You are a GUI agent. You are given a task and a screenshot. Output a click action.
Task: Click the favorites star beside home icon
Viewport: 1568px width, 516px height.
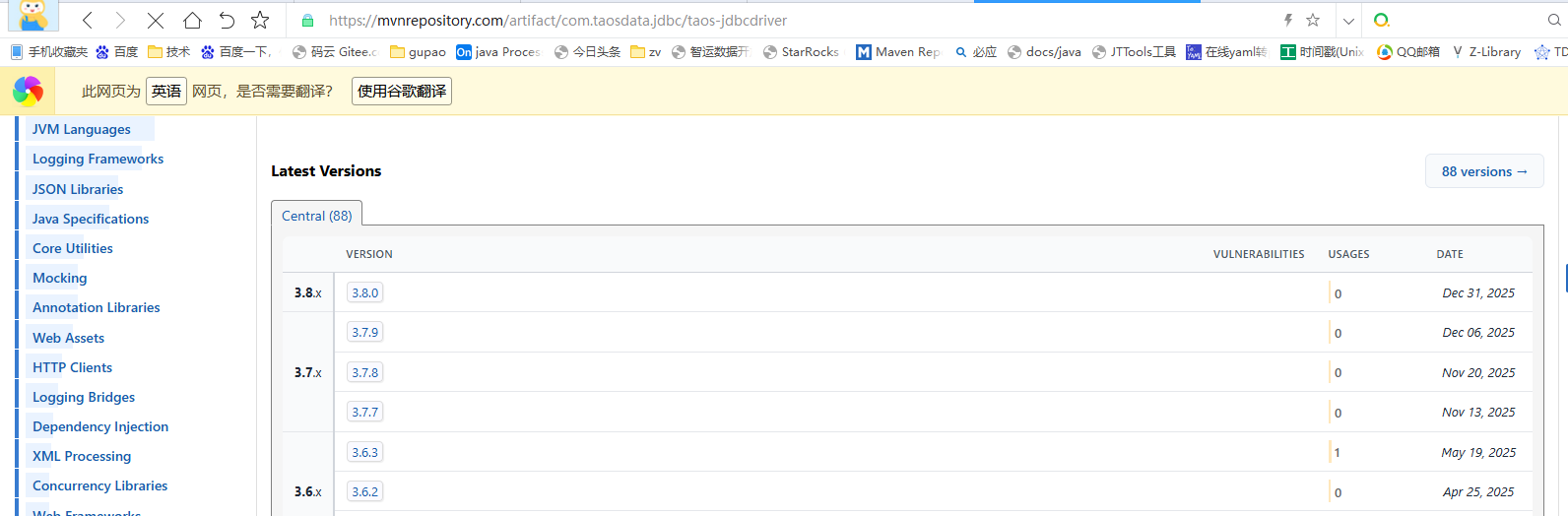tap(260, 20)
